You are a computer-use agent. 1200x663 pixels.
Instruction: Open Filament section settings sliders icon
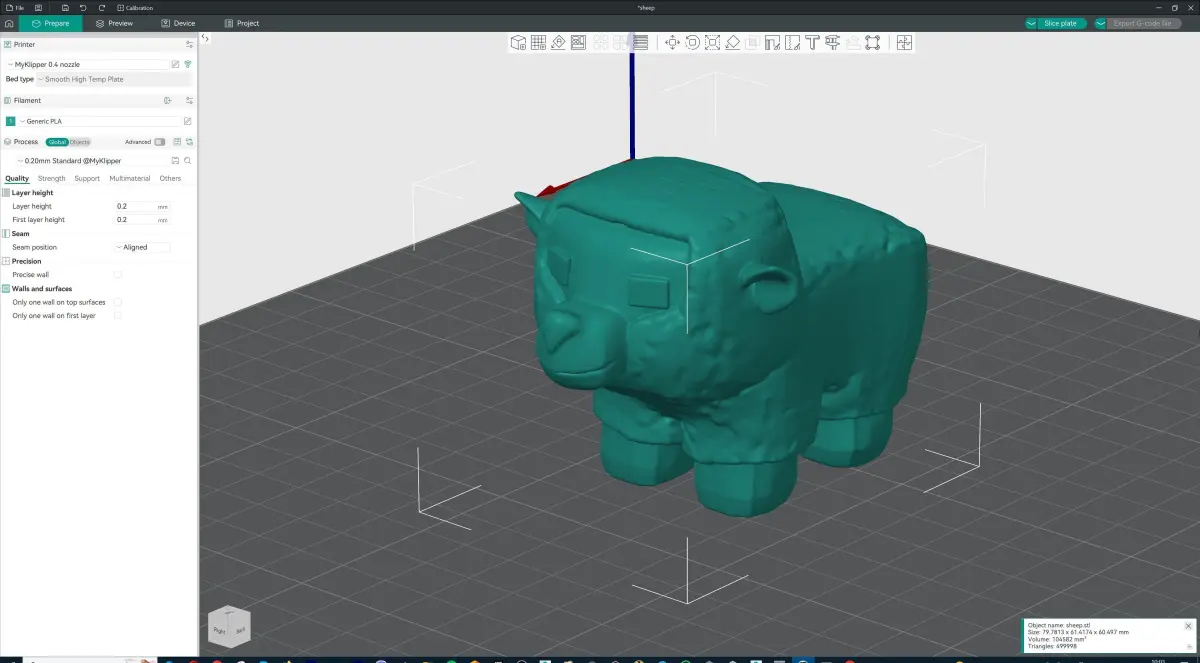[x=189, y=100]
